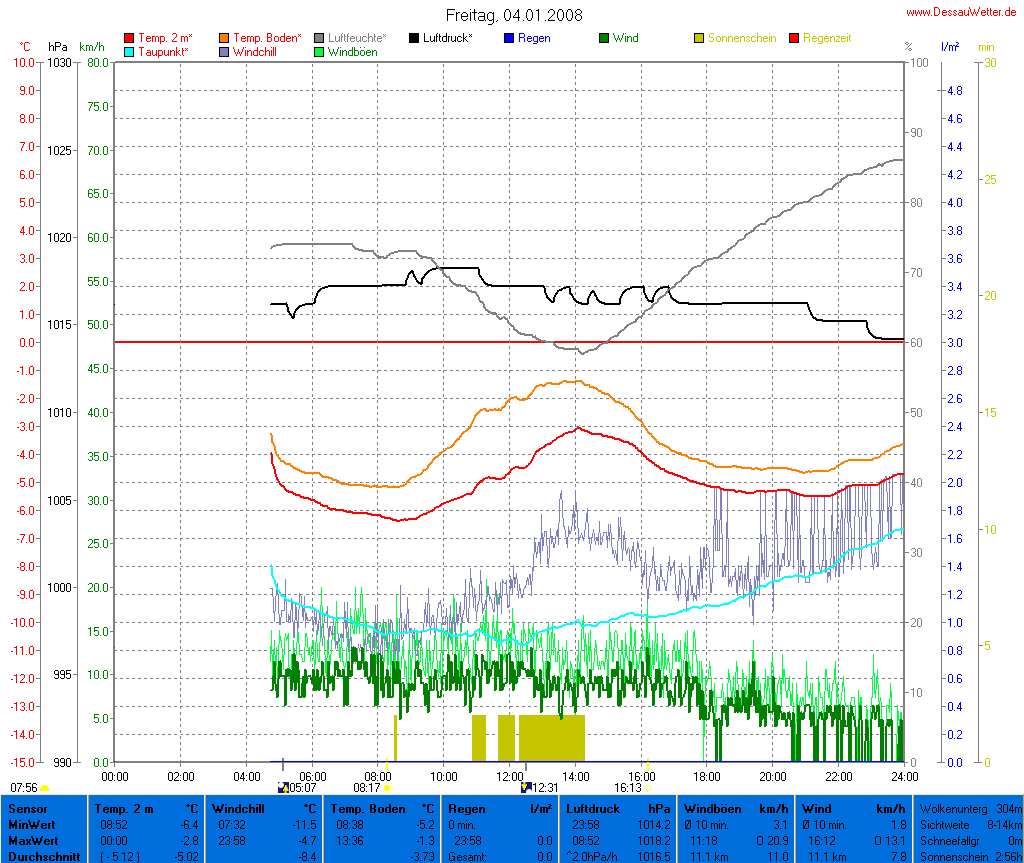Click the cyan Taupunkt legend square
Viewport: 1024px width, 863px height.
click(129, 51)
